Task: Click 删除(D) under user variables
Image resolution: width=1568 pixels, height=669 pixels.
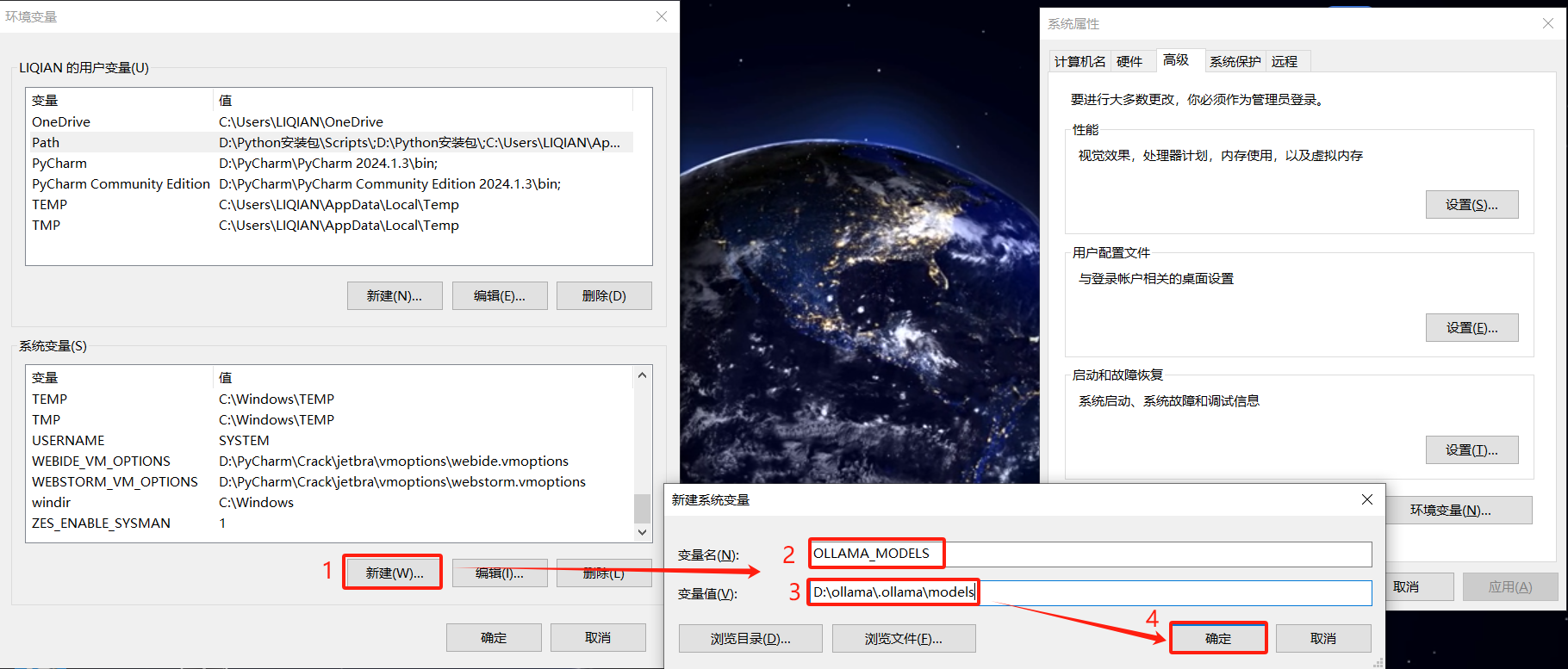Action: point(604,295)
